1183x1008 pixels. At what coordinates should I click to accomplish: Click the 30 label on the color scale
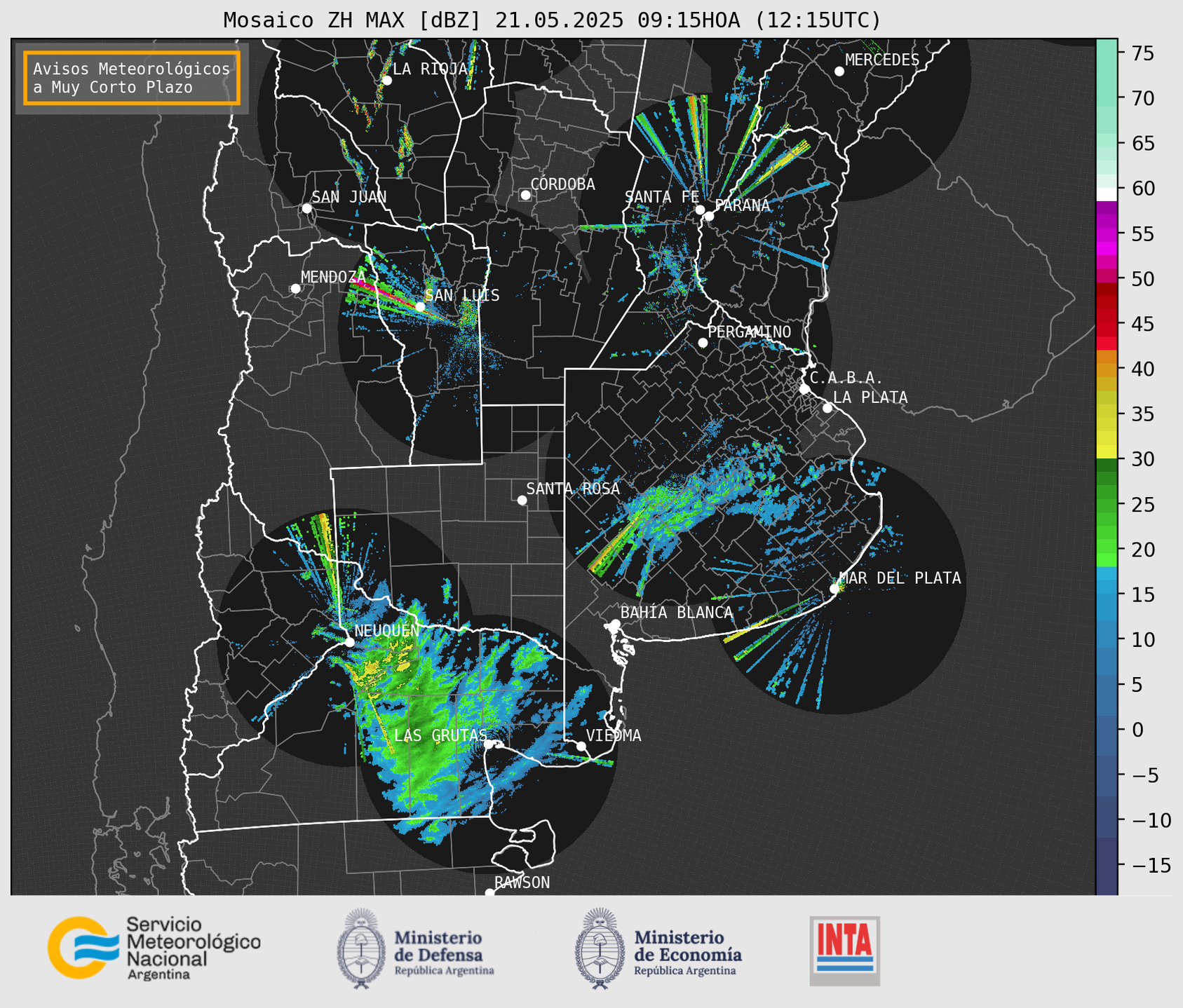(x=1142, y=459)
